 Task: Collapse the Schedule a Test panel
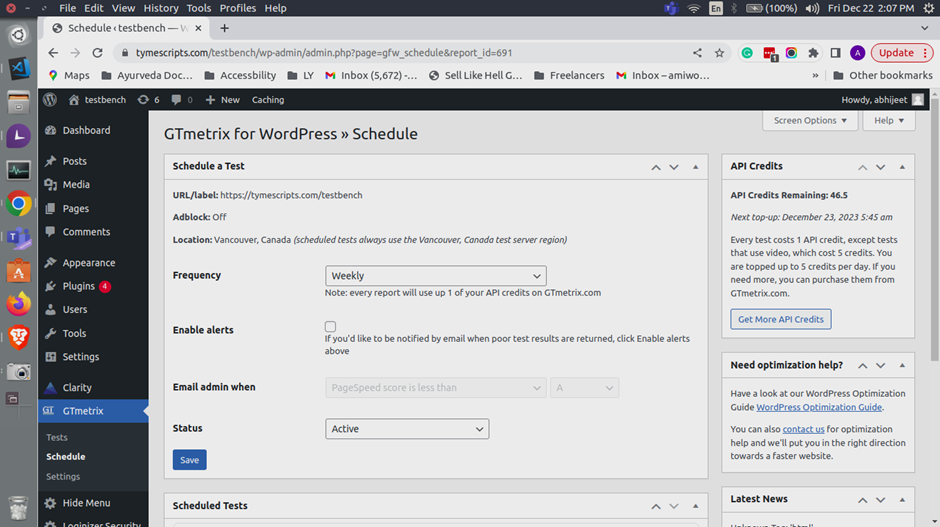(696, 167)
